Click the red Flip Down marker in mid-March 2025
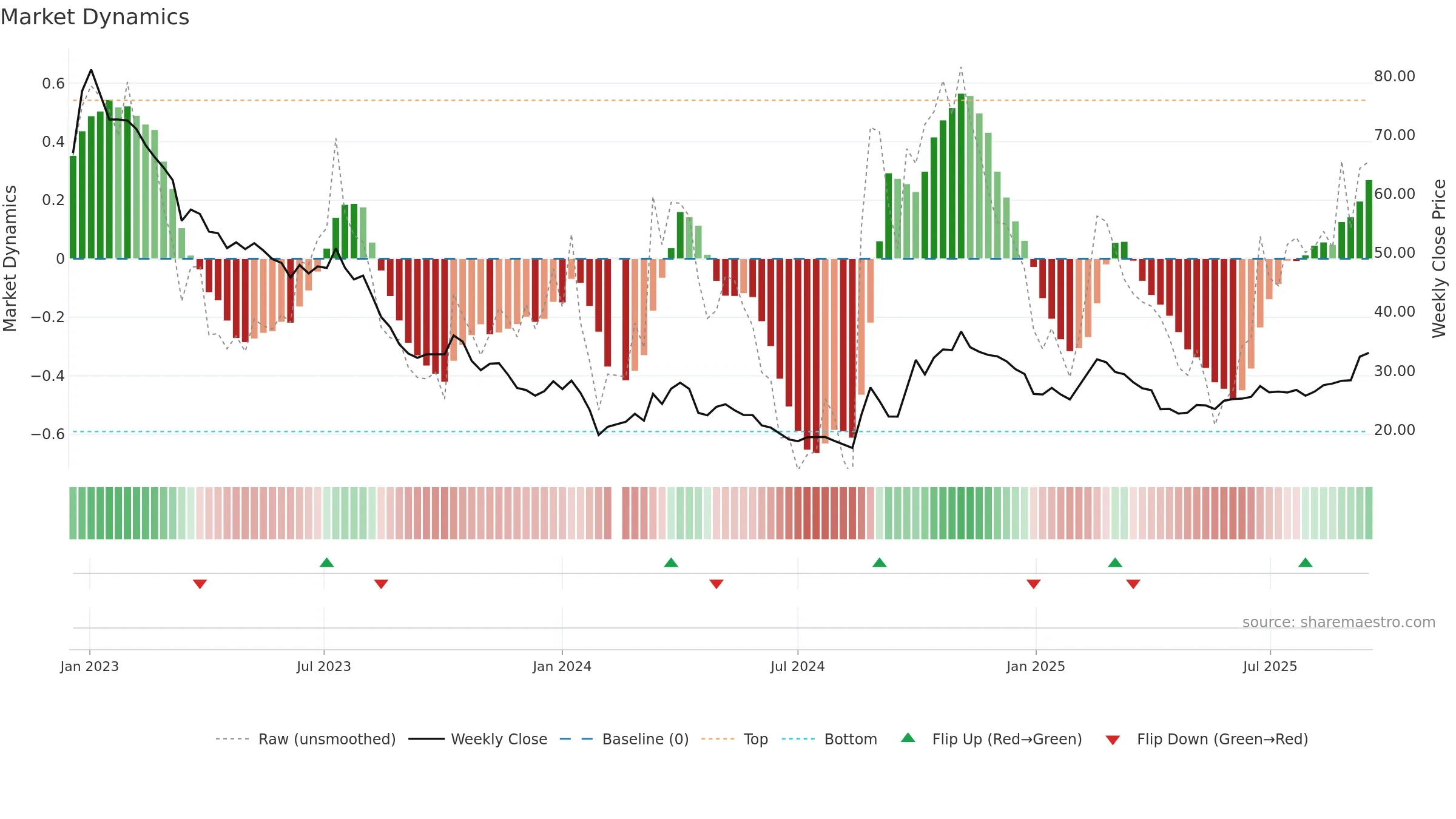Screen dimensions: 1456x819 1133,584
